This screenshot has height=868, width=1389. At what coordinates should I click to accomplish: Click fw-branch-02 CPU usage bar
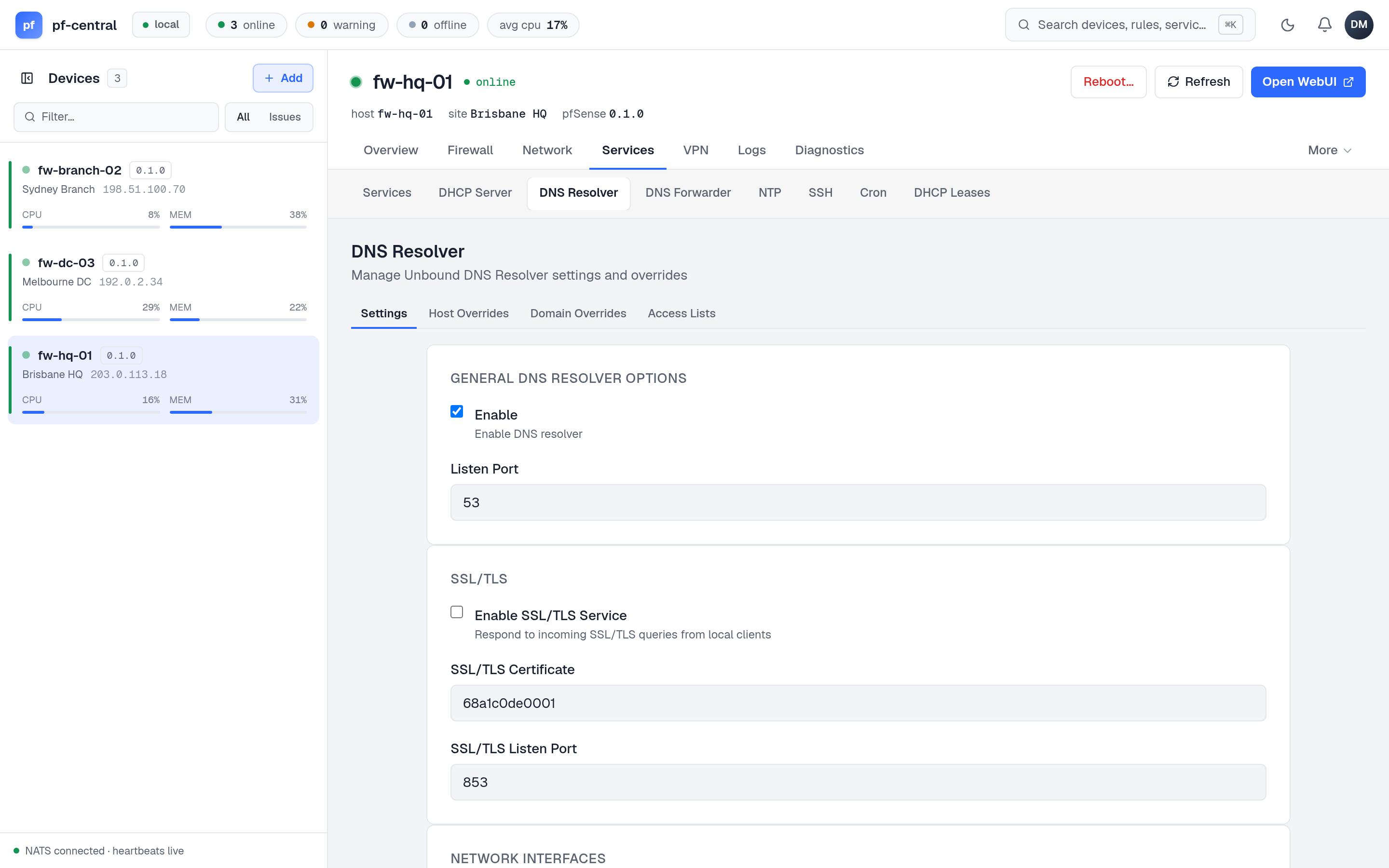click(91, 227)
